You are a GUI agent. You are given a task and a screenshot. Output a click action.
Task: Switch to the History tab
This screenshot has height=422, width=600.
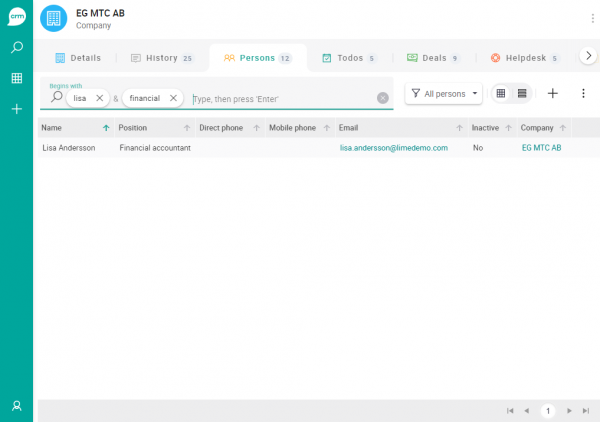tap(162, 58)
